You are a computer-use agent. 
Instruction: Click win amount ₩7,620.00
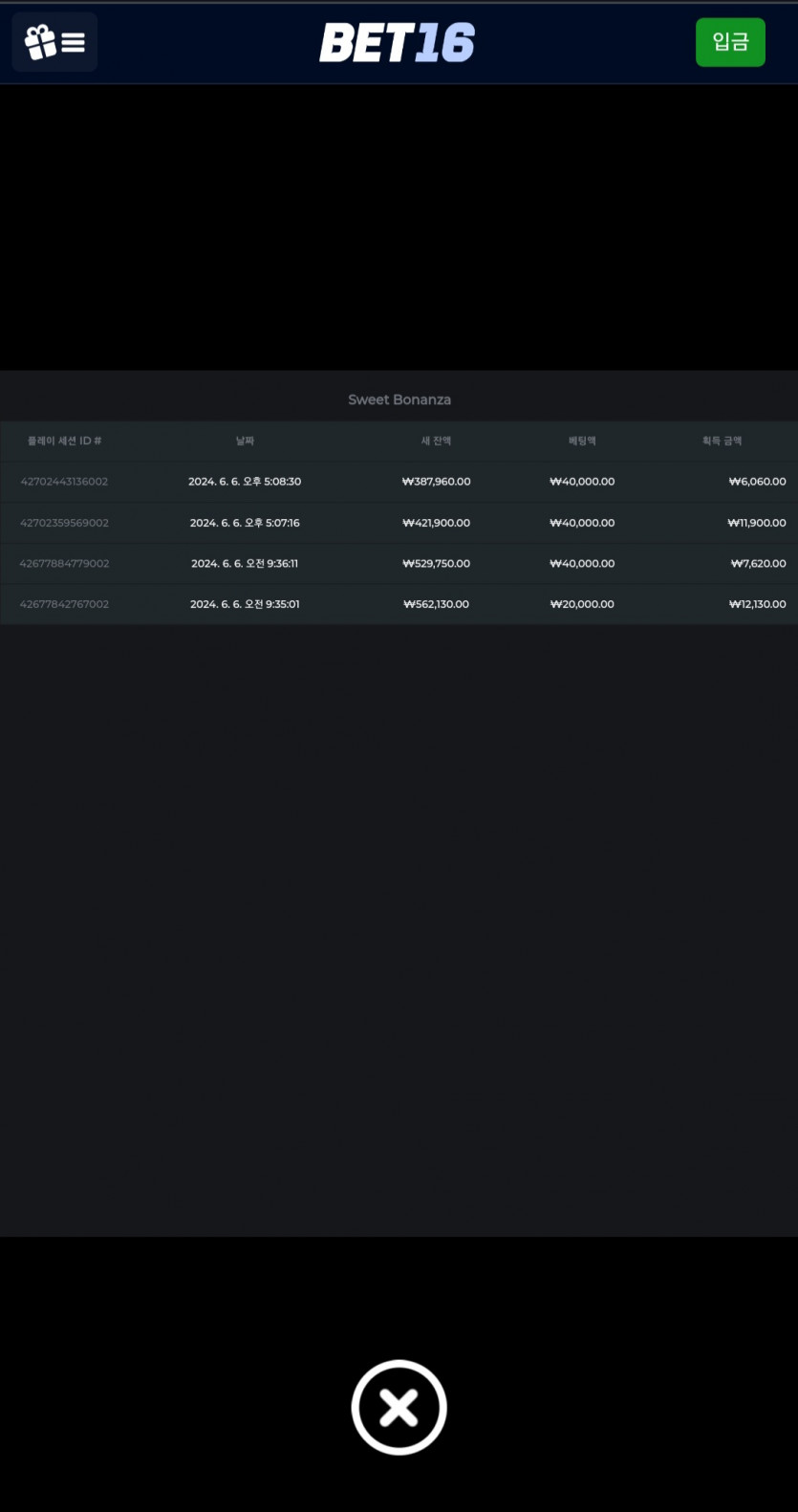(x=758, y=564)
